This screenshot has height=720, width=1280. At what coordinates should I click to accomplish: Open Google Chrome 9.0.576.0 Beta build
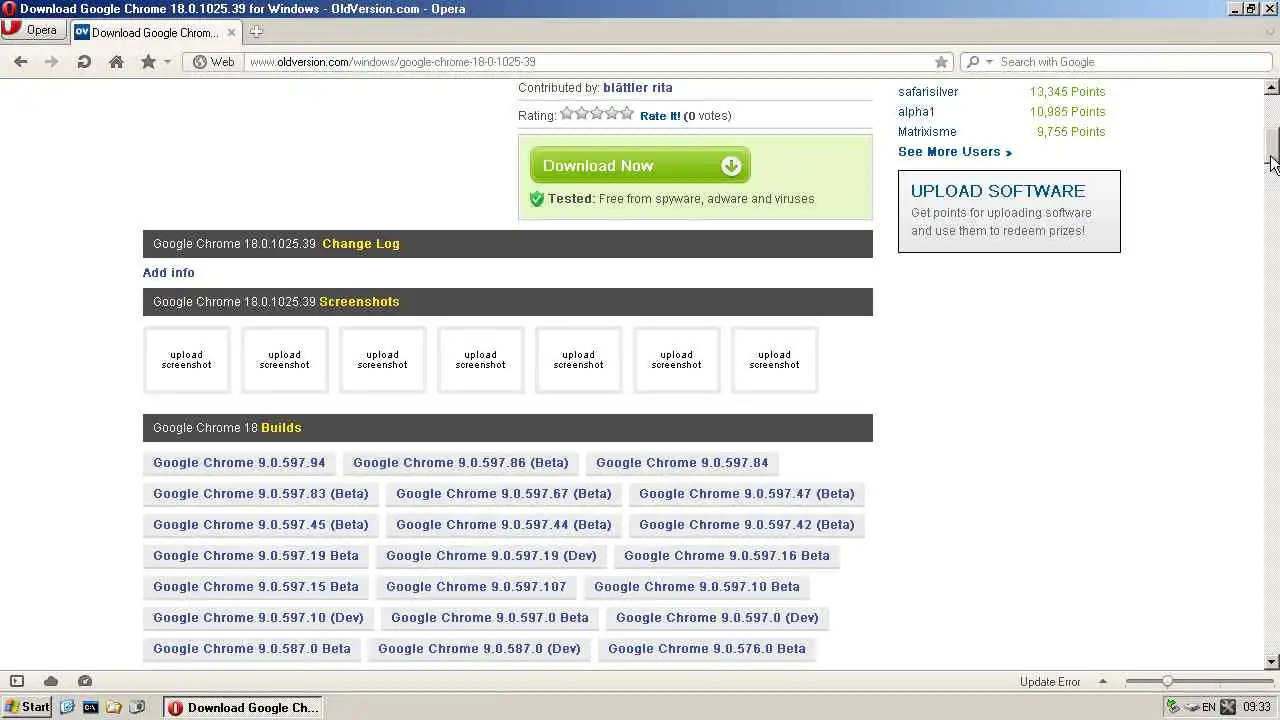click(707, 649)
